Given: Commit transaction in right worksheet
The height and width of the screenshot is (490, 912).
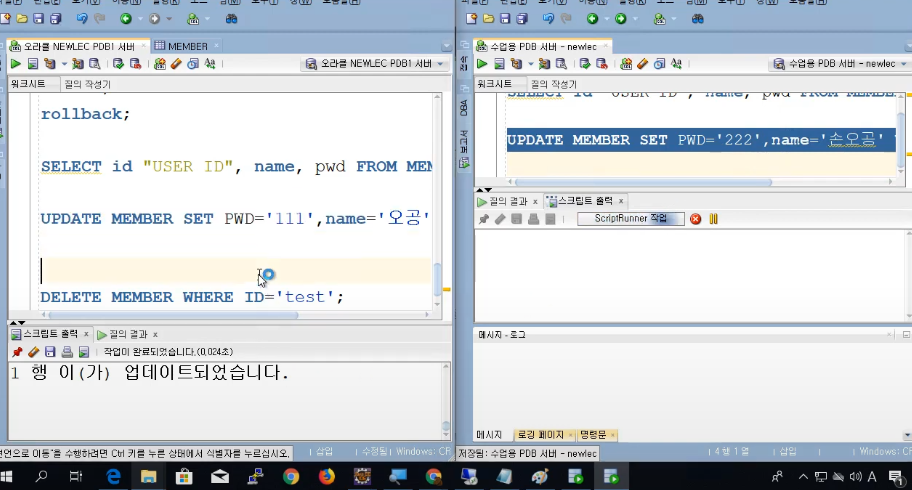Looking at the screenshot, I should (585, 64).
